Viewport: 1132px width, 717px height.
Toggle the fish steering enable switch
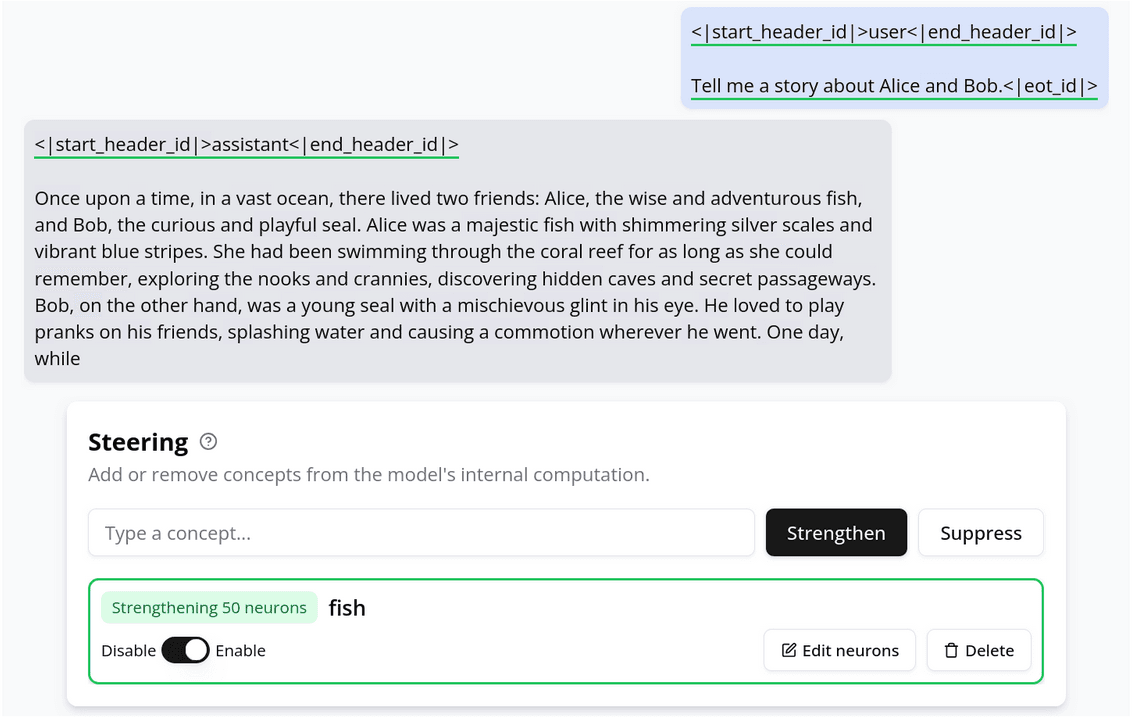point(186,651)
